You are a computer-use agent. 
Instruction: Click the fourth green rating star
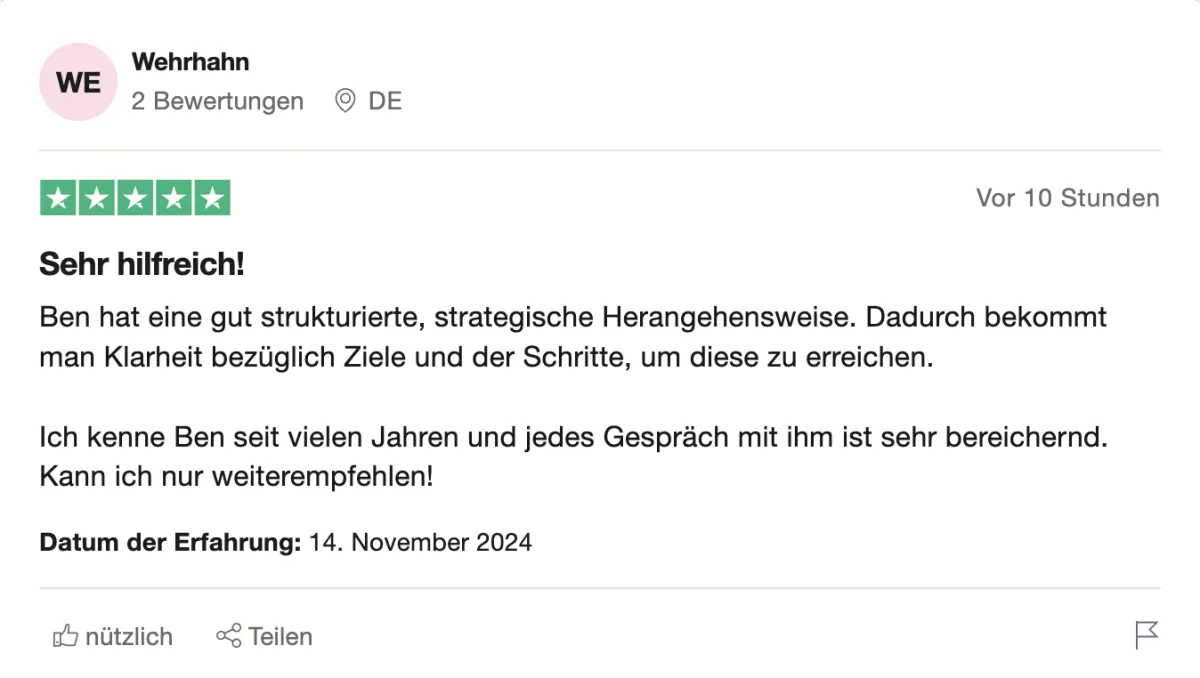tap(173, 198)
